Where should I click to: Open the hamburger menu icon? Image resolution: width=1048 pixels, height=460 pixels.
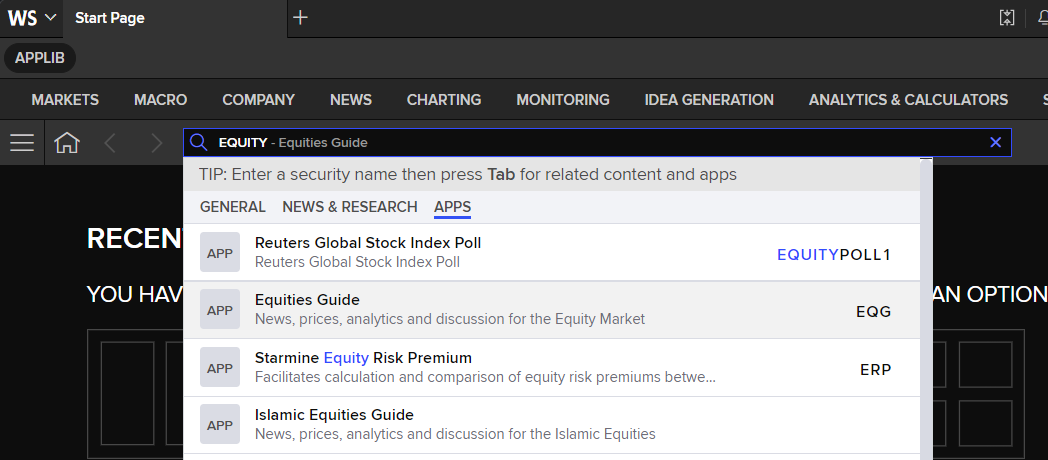click(x=22, y=142)
